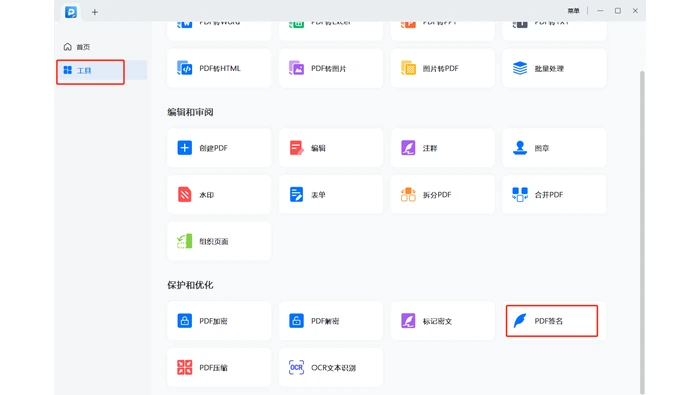
Task: Select the 表单 form tool
Action: tap(331, 195)
